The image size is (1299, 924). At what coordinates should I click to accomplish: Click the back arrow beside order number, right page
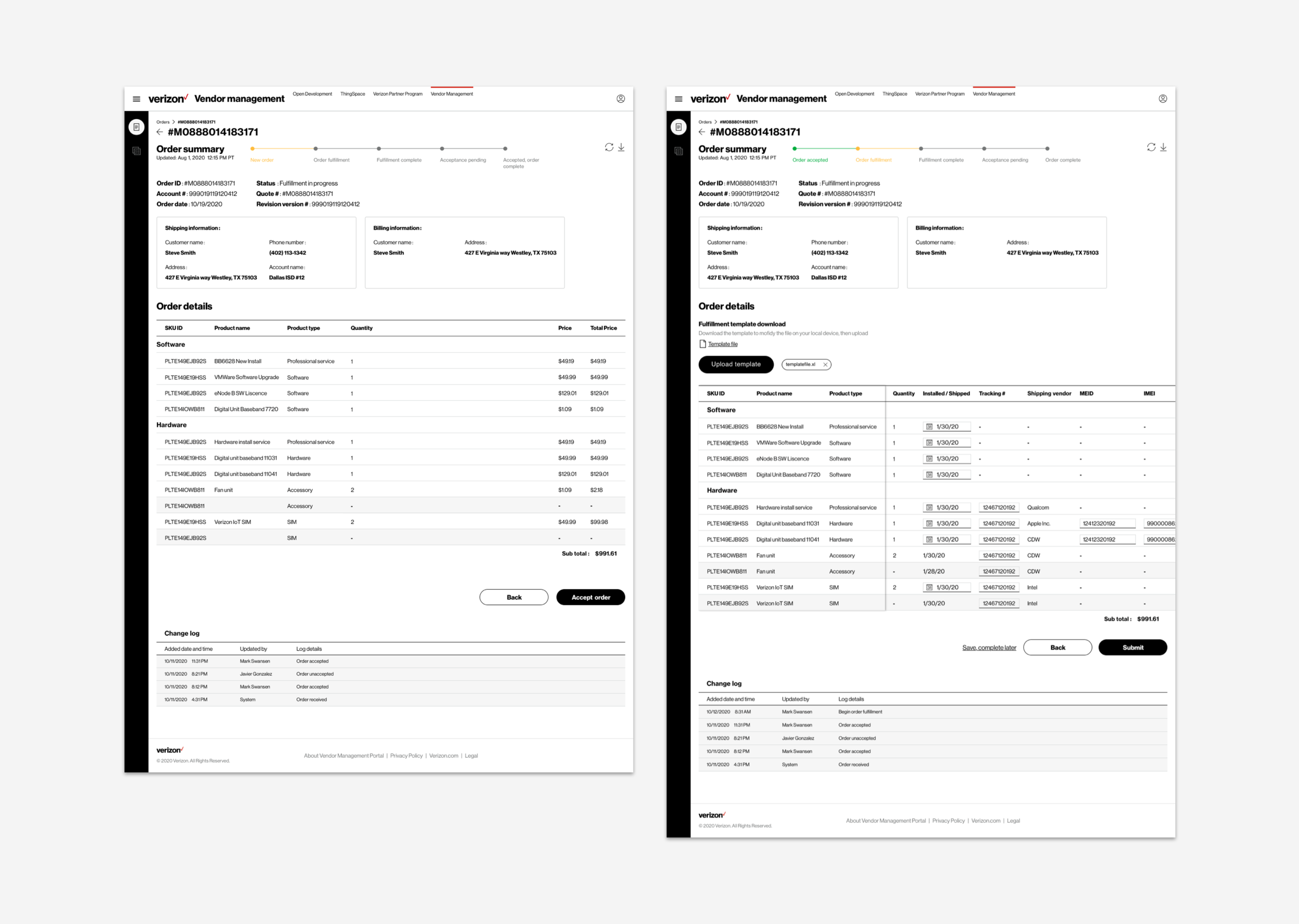click(702, 132)
